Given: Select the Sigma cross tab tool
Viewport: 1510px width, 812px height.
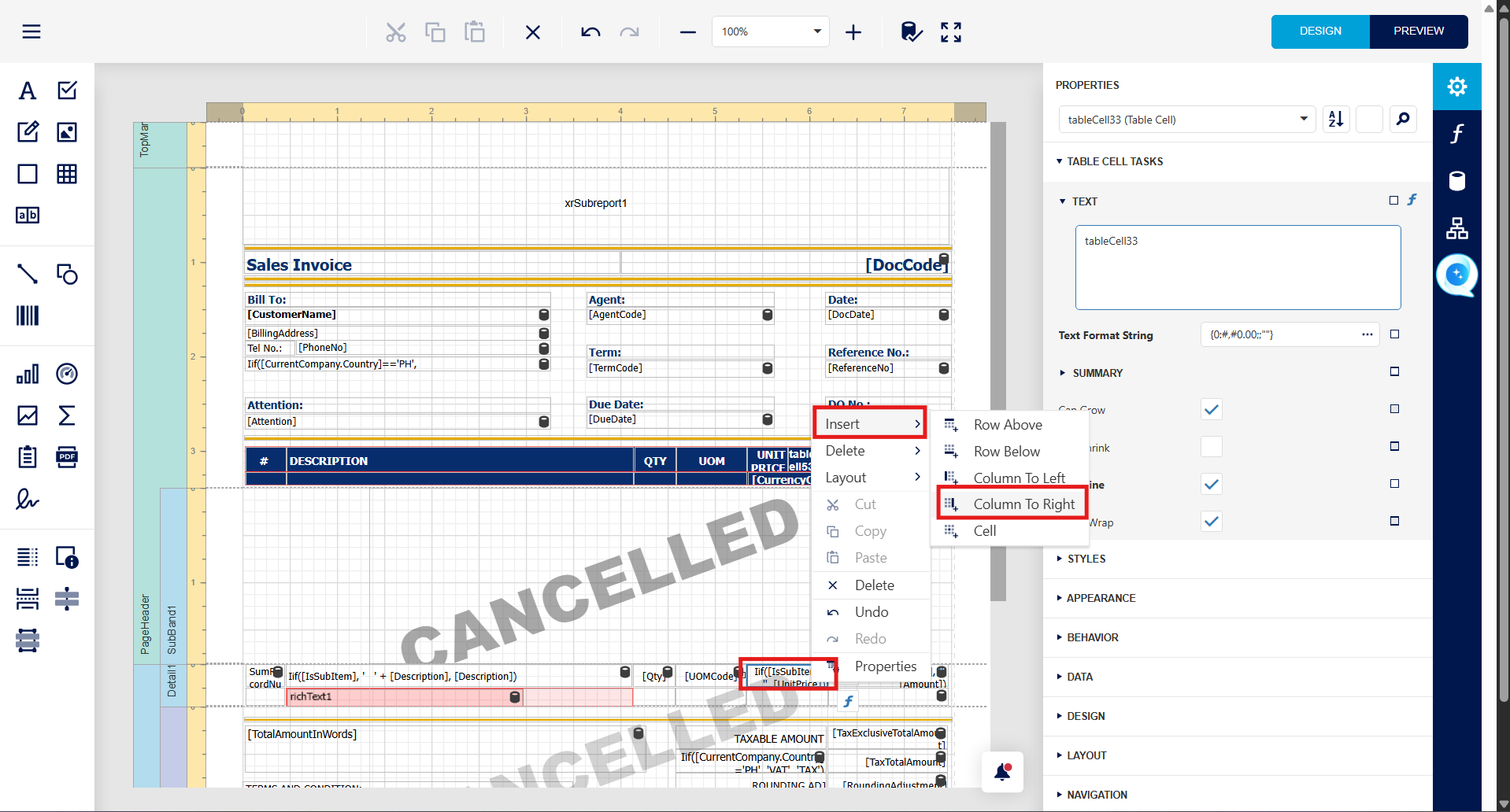Looking at the screenshot, I should point(67,415).
